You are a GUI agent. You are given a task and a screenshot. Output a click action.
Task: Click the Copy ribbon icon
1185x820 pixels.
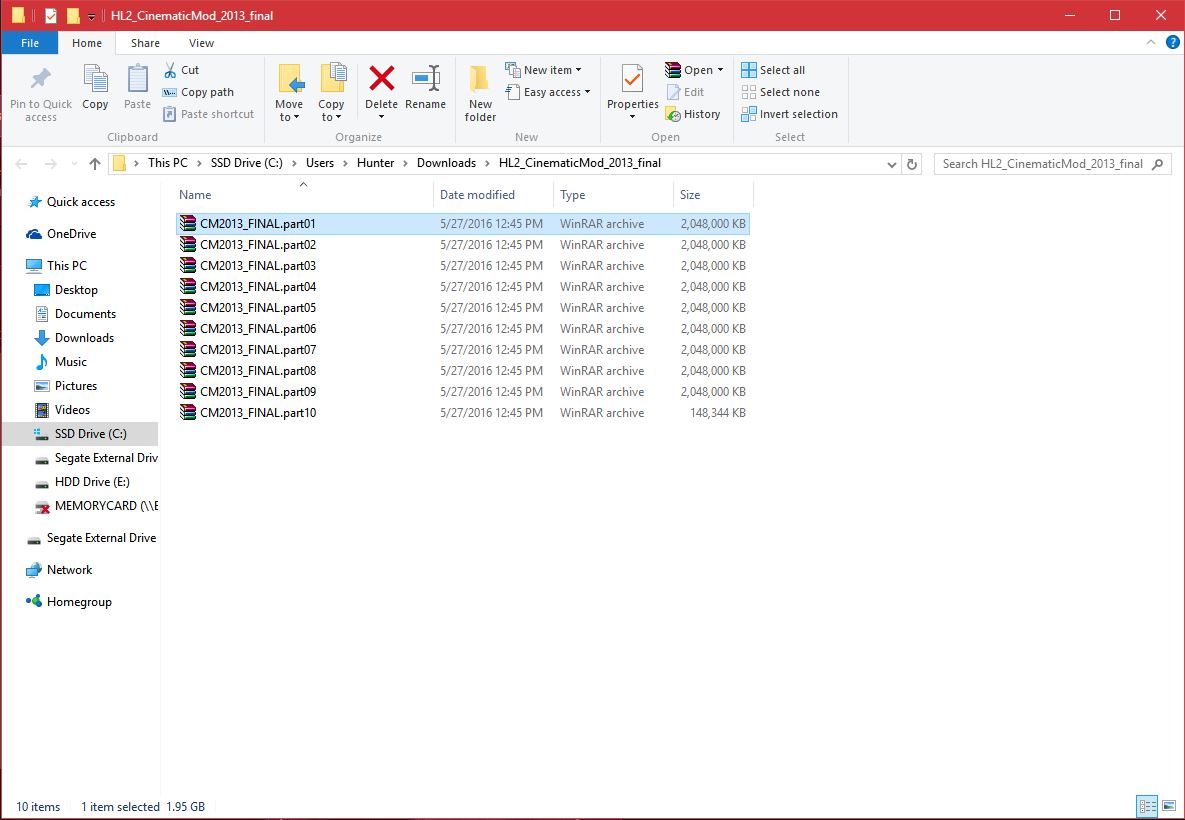coord(95,79)
